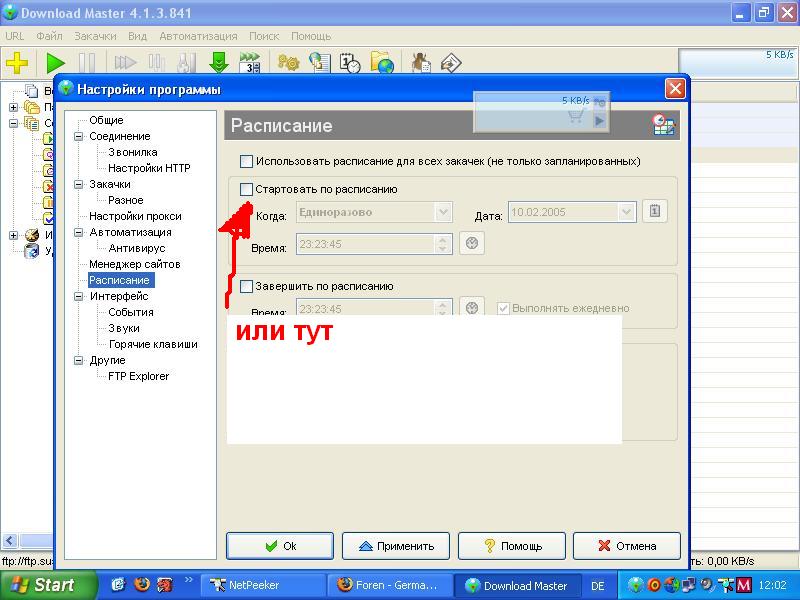This screenshot has width=800, height=600.
Task: Click the yellow plus add-download toolbar icon
Action: click(17, 63)
